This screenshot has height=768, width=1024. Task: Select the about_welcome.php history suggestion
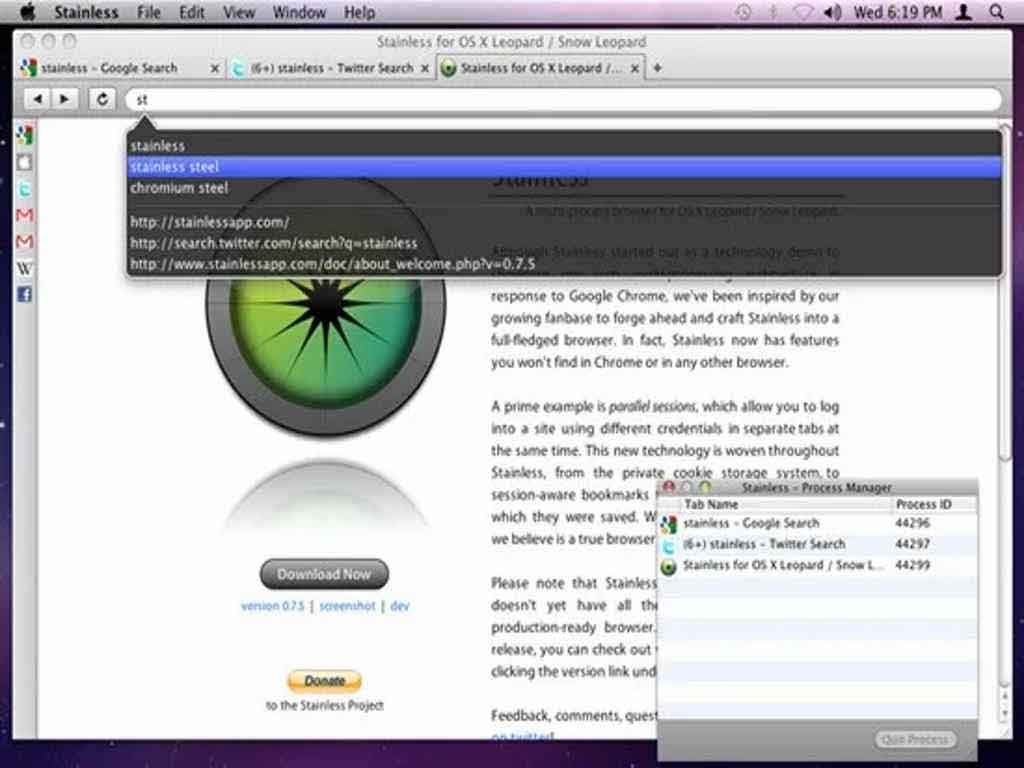564,264
